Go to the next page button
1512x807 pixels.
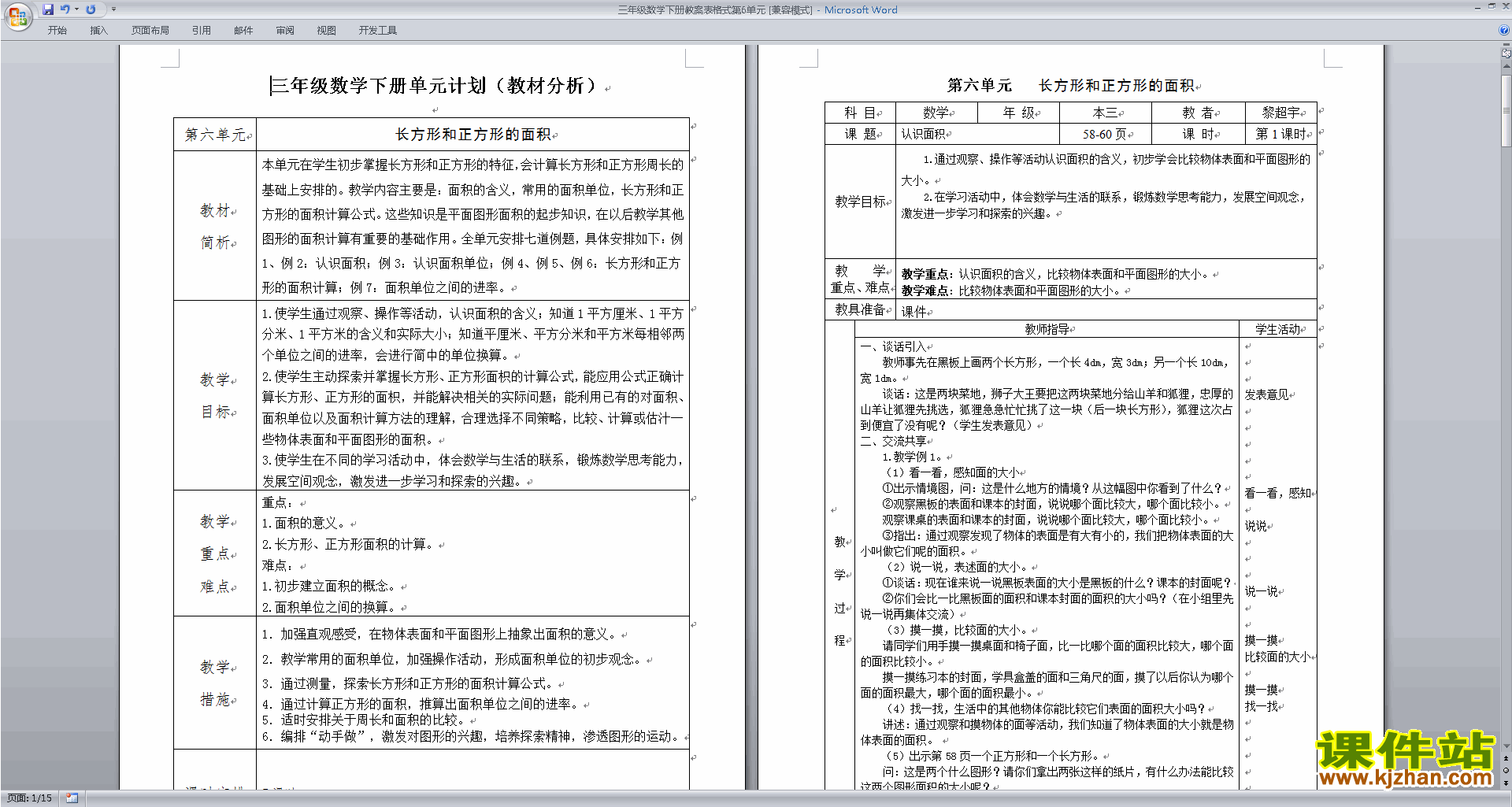[x=1506, y=783]
